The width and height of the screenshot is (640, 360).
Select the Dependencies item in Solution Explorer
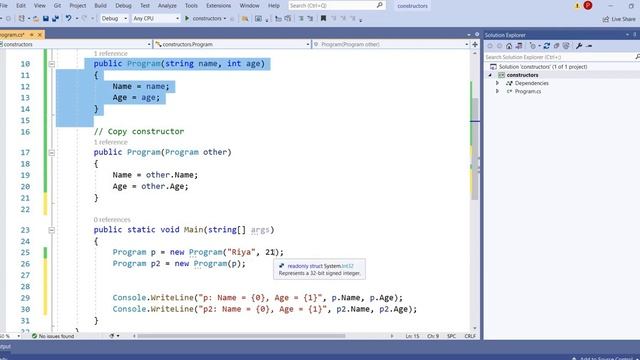point(531,83)
